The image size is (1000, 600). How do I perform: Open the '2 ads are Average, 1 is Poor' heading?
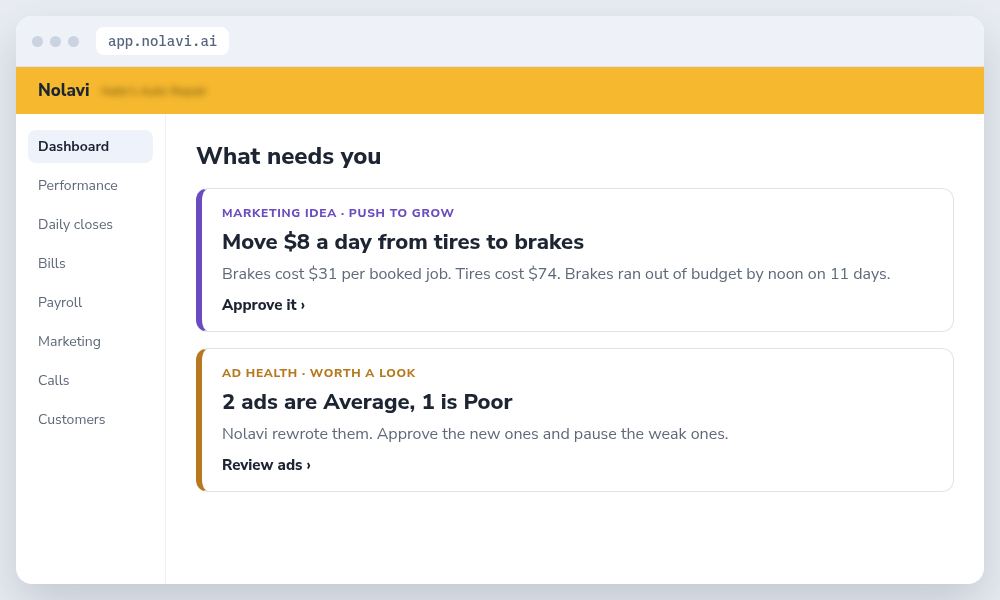(367, 402)
